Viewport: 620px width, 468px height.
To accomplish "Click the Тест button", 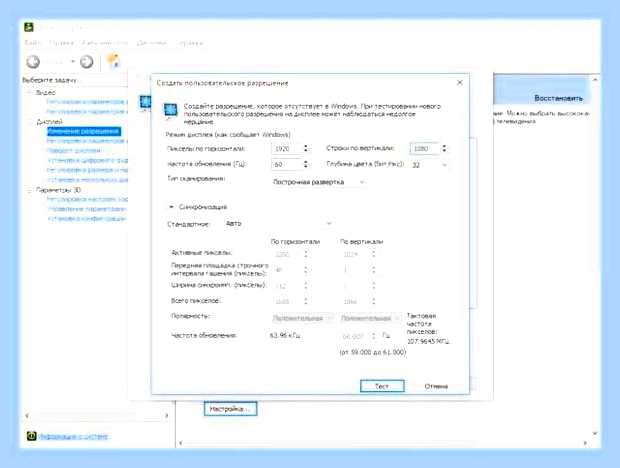I will click(x=382, y=386).
